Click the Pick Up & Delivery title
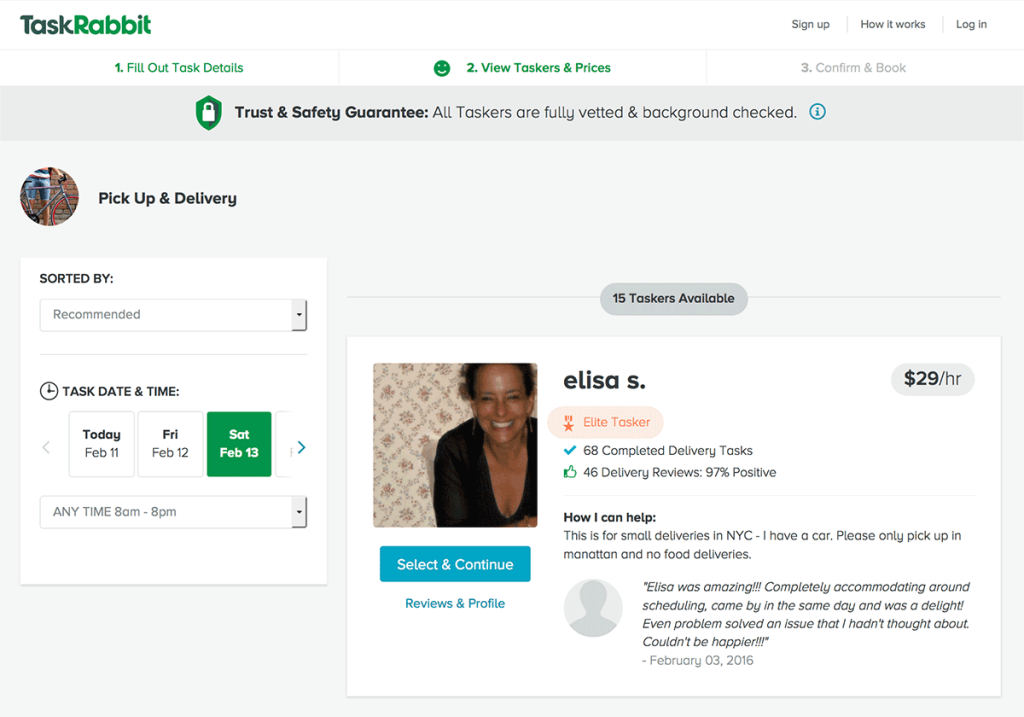 pyautogui.click(x=167, y=199)
